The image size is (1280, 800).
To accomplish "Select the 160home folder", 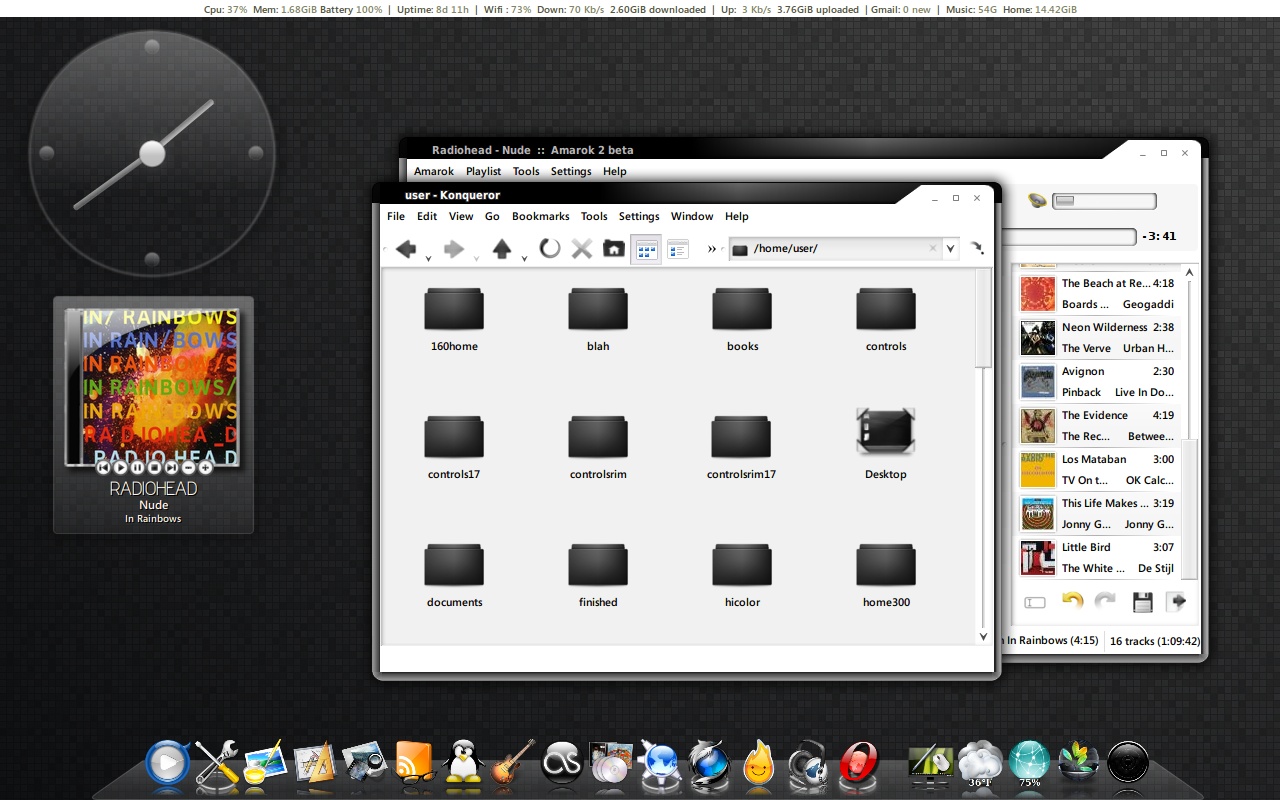I will pos(454,319).
